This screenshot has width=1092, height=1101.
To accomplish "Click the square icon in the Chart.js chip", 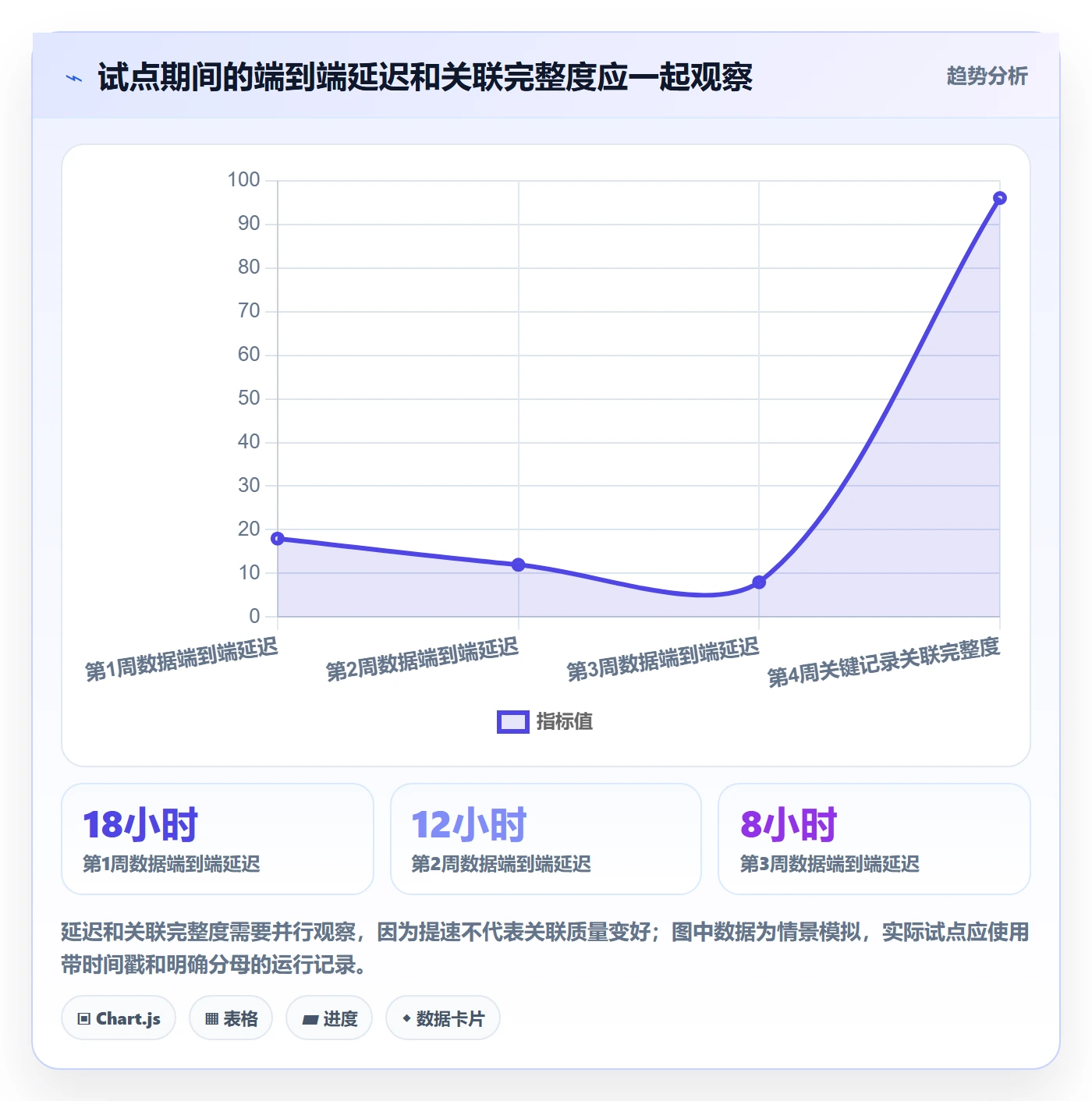I will pyautogui.click(x=84, y=1019).
